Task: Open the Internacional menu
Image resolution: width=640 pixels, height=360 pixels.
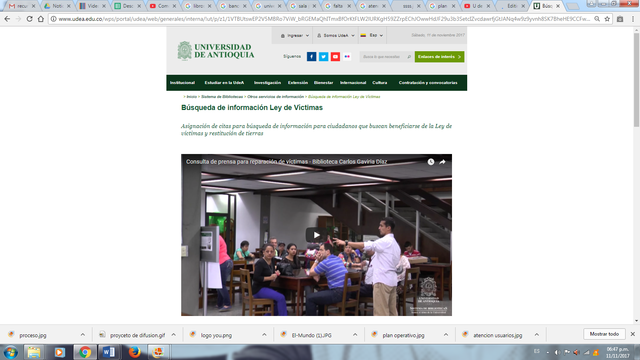Action: click(353, 83)
